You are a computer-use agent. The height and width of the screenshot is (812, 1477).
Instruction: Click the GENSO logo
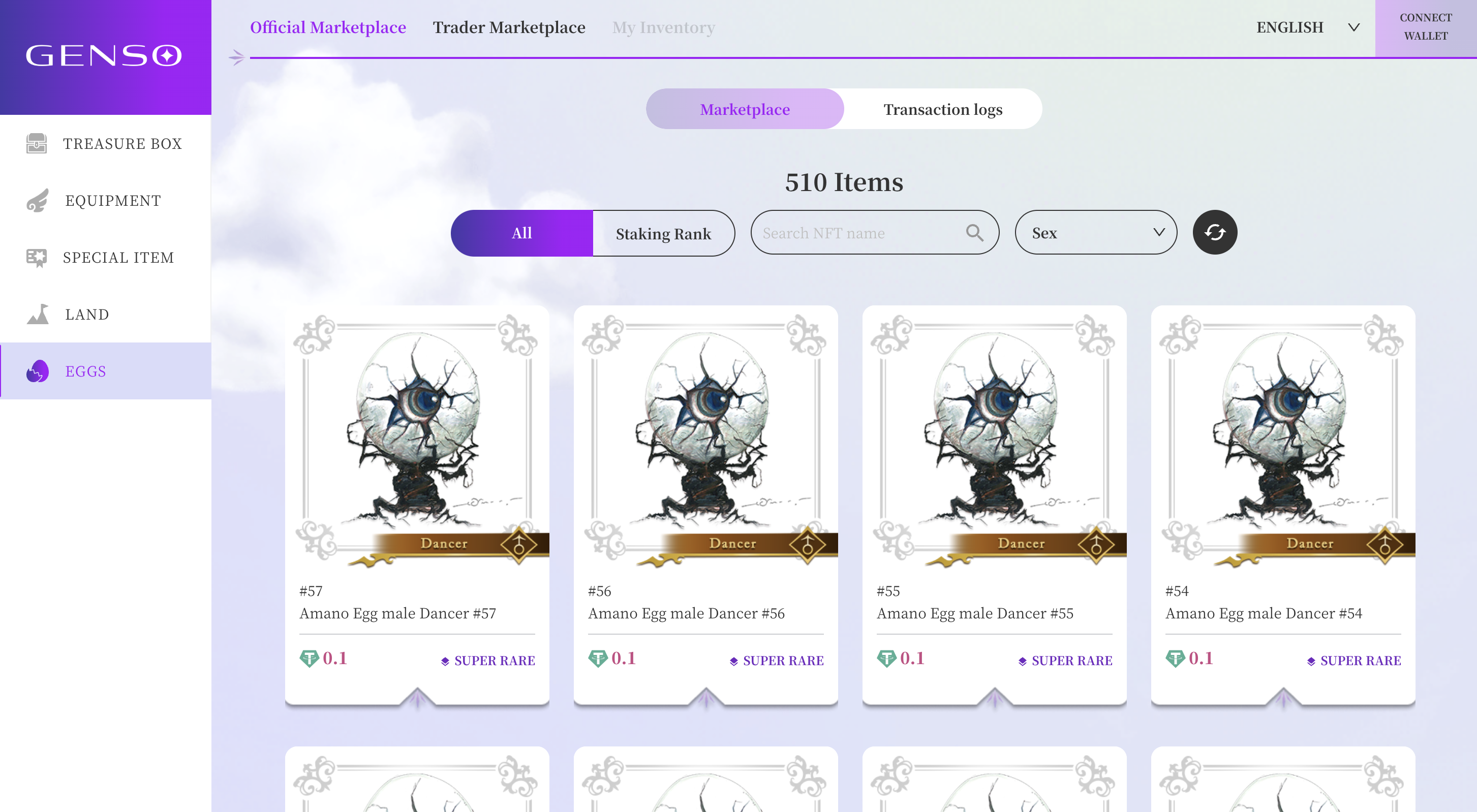coord(104,55)
